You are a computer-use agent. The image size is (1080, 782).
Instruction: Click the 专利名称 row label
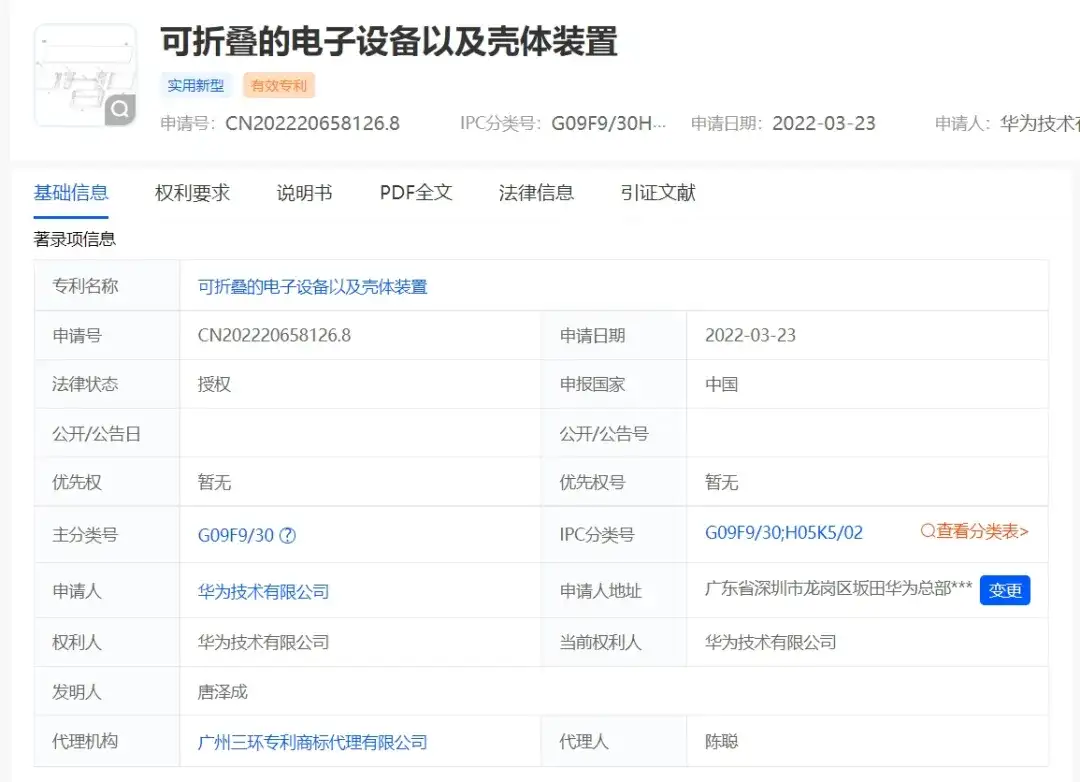(x=85, y=286)
